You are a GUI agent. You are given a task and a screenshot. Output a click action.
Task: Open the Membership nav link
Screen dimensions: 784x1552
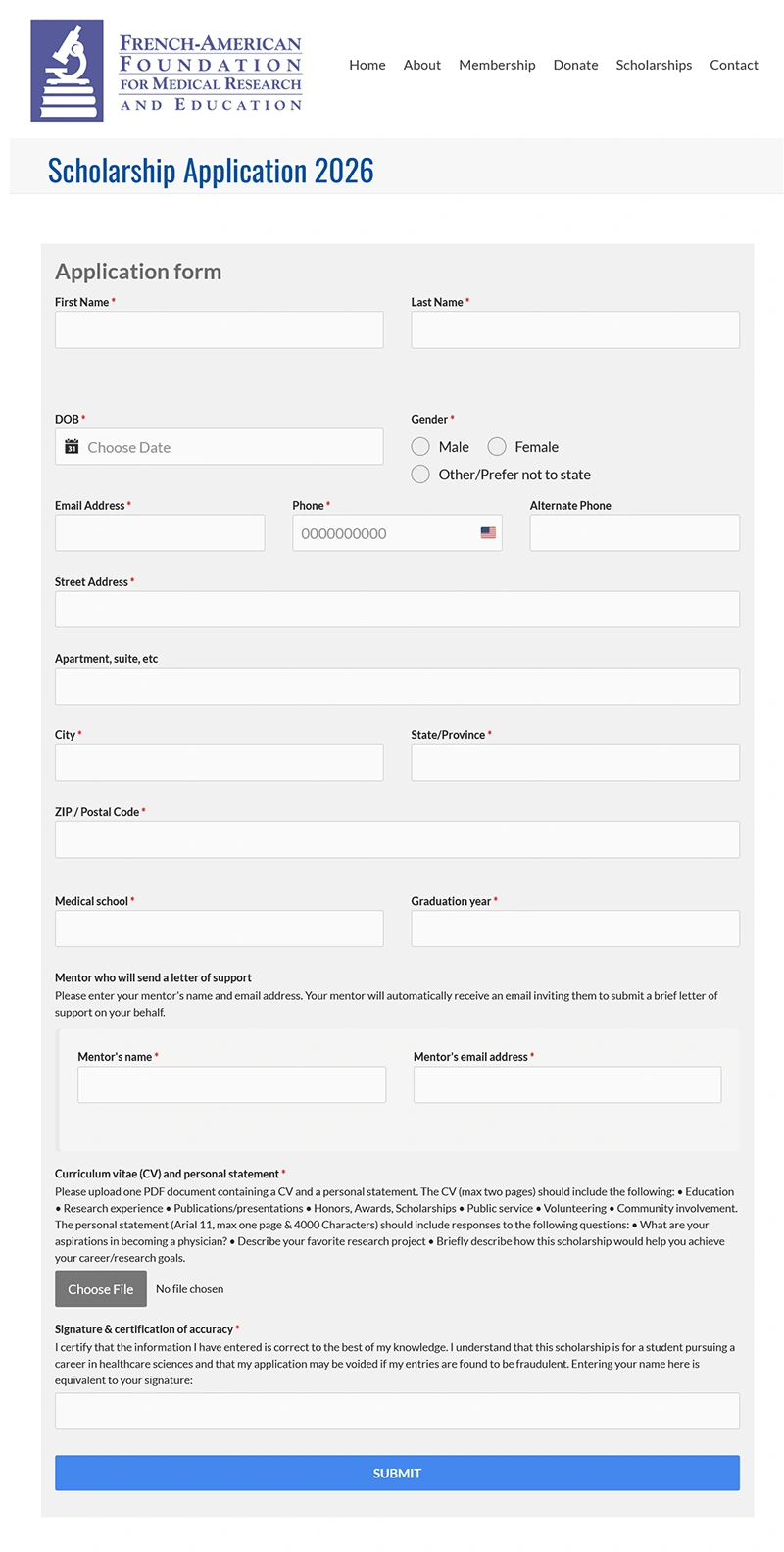[x=497, y=65]
